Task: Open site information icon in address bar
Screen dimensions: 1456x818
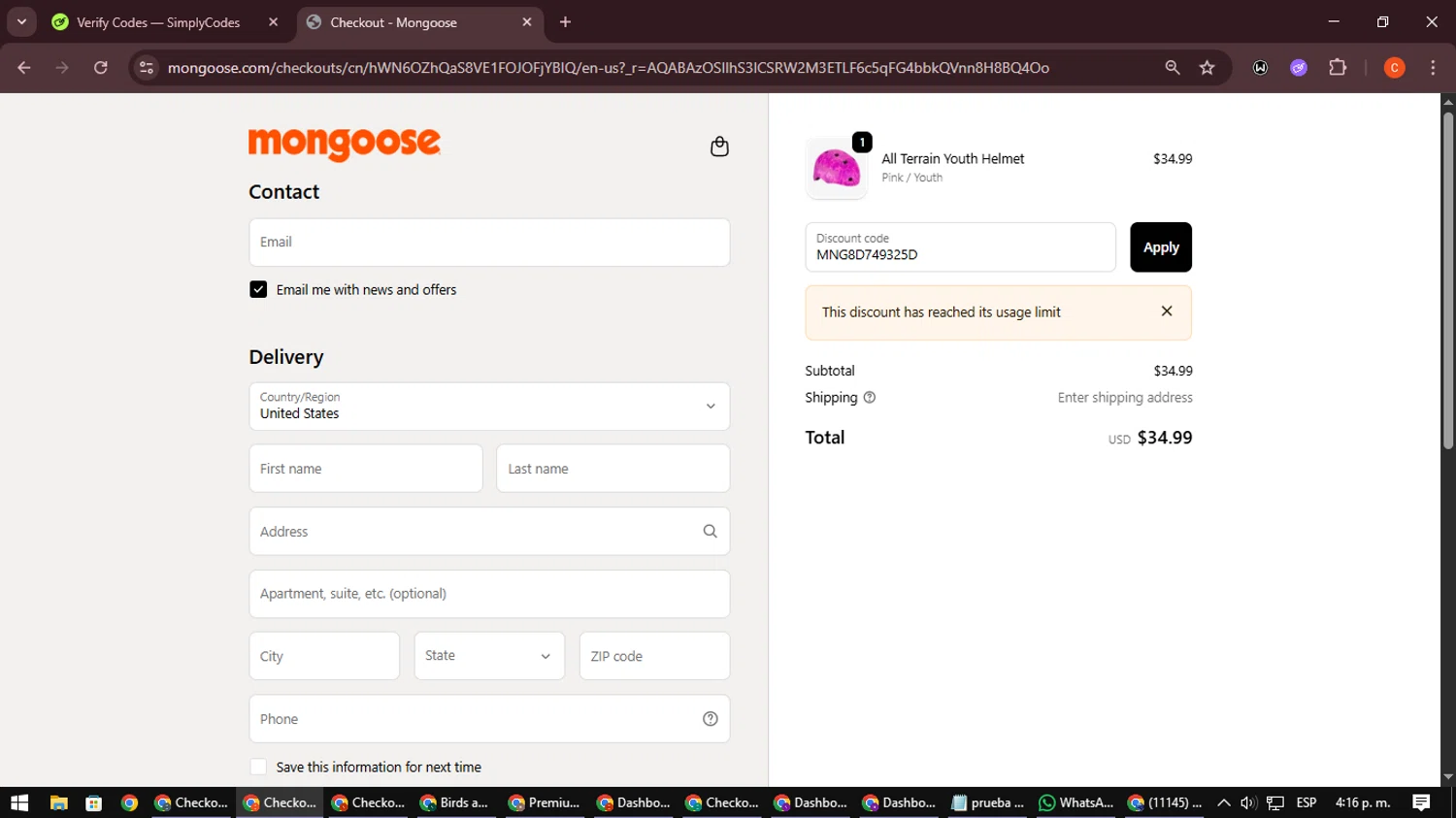Action: [147, 68]
